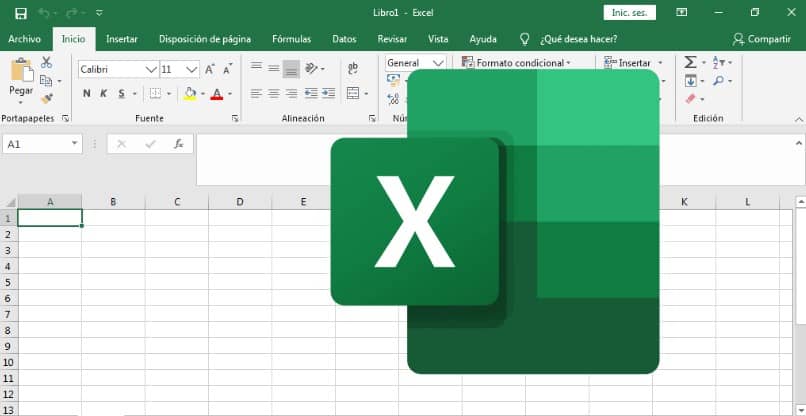Activate the Format Painter brush

pyautogui.click(x=47, y=98)
